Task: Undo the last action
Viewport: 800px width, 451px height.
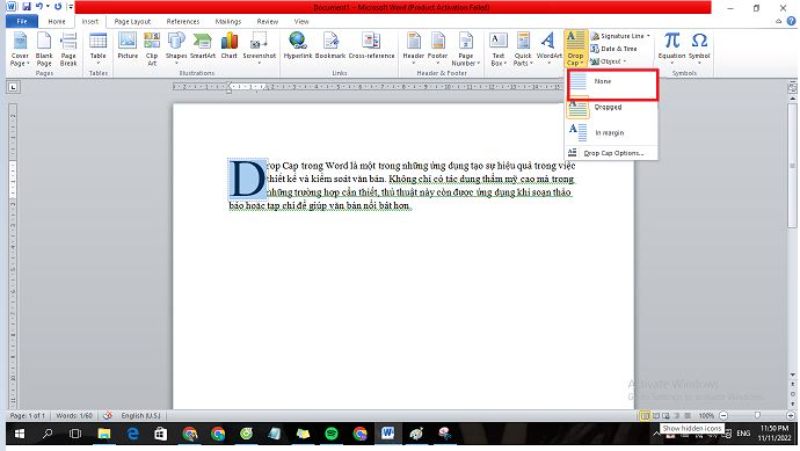Action: (39, 7)
